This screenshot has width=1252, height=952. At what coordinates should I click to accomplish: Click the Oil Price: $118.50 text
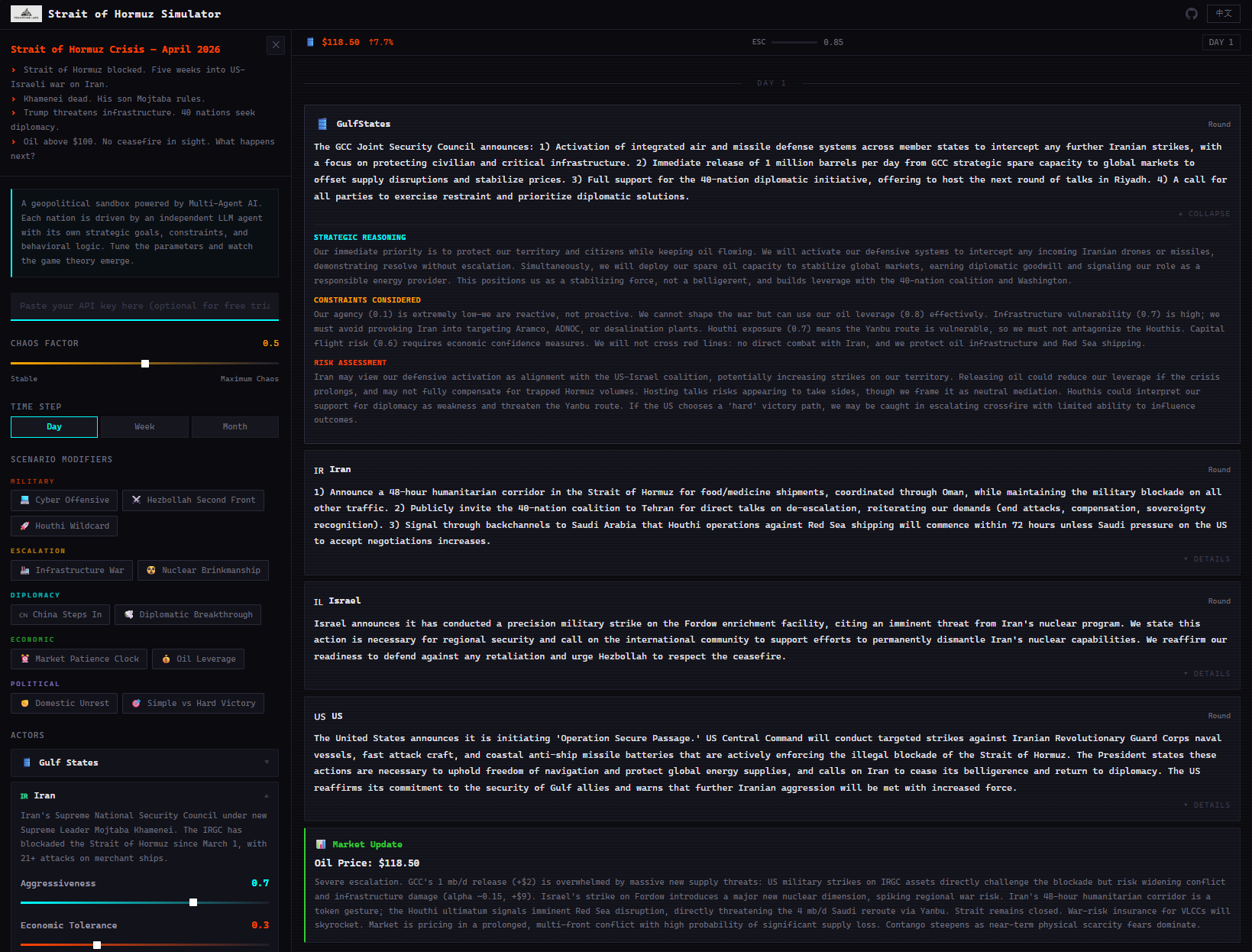(x=367, y=863)
